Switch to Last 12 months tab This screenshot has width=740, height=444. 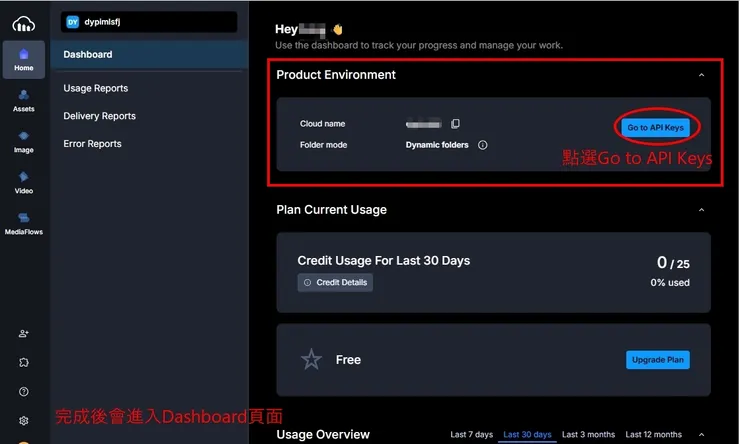[x=654, y=435]
